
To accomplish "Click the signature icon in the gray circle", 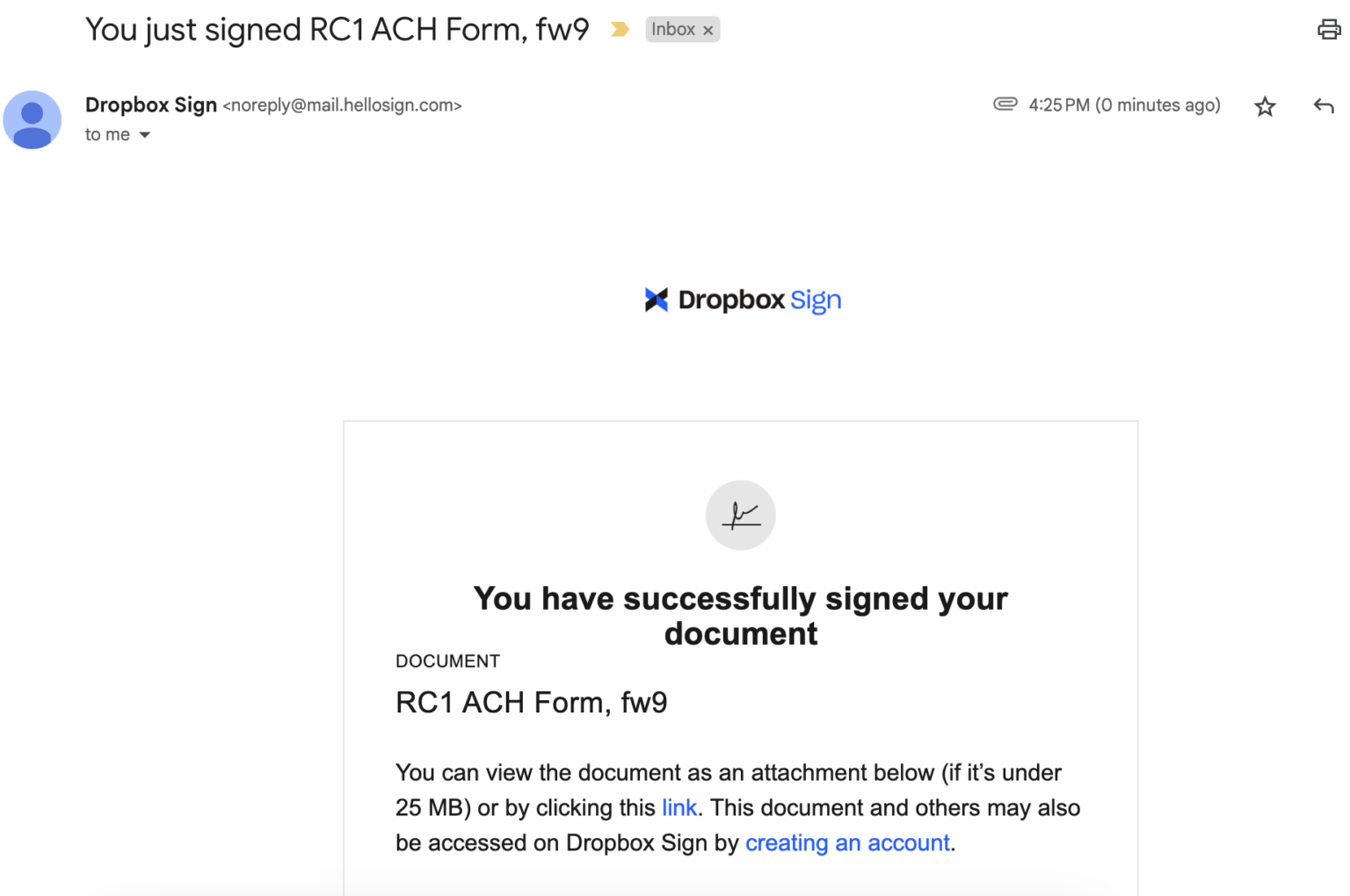I will (740, 515).
